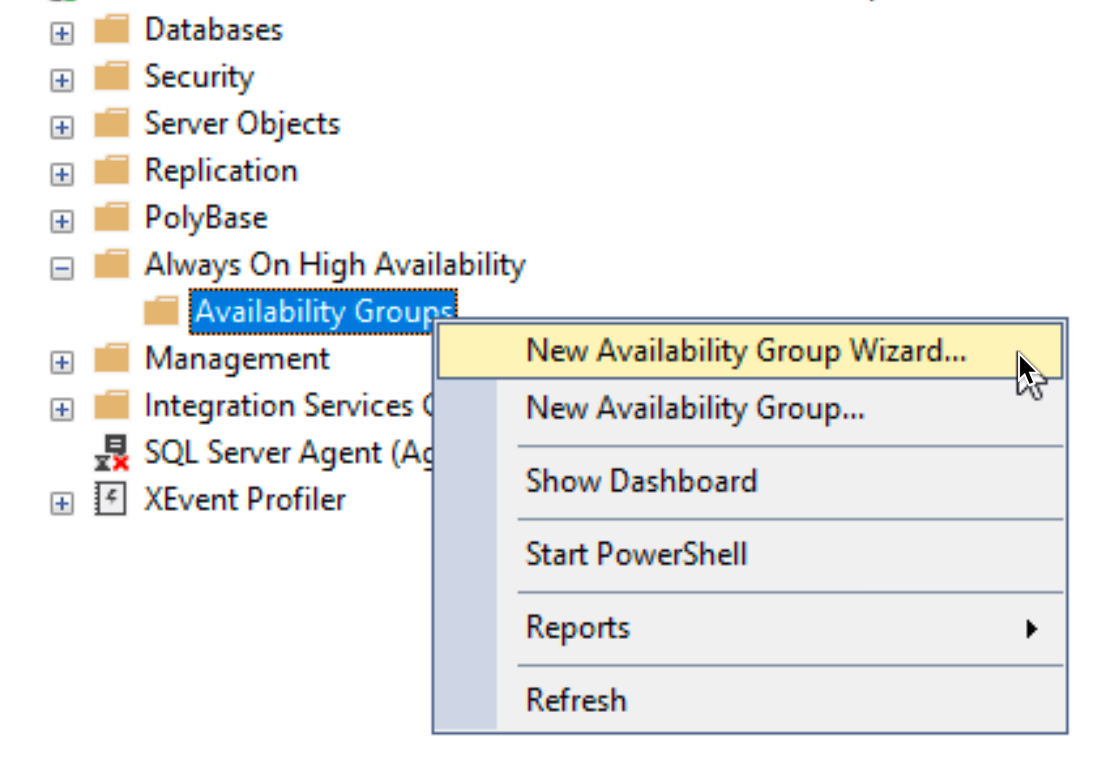Choose New Availability Group Wizard menu entry
Viewport: 1114px width, 780px height.
point(750,351)
